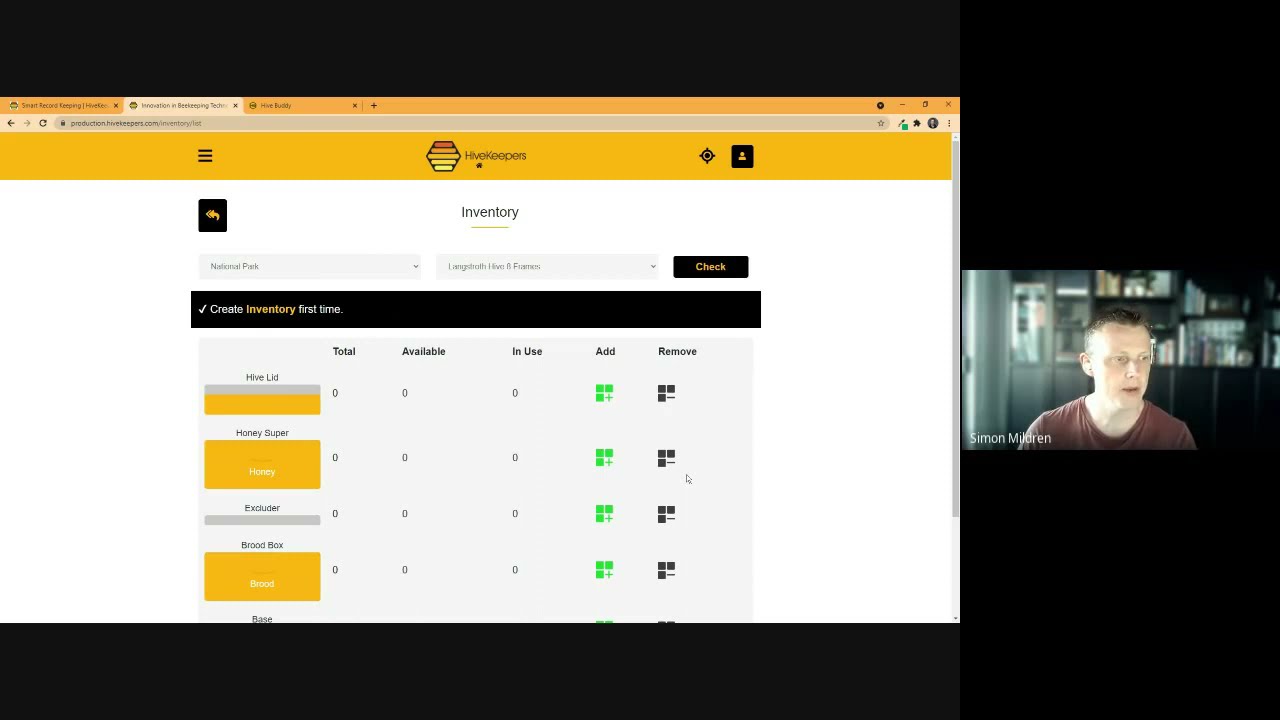
Task: Open Chrome three-dot menu
Action: [x=949, y=123]
